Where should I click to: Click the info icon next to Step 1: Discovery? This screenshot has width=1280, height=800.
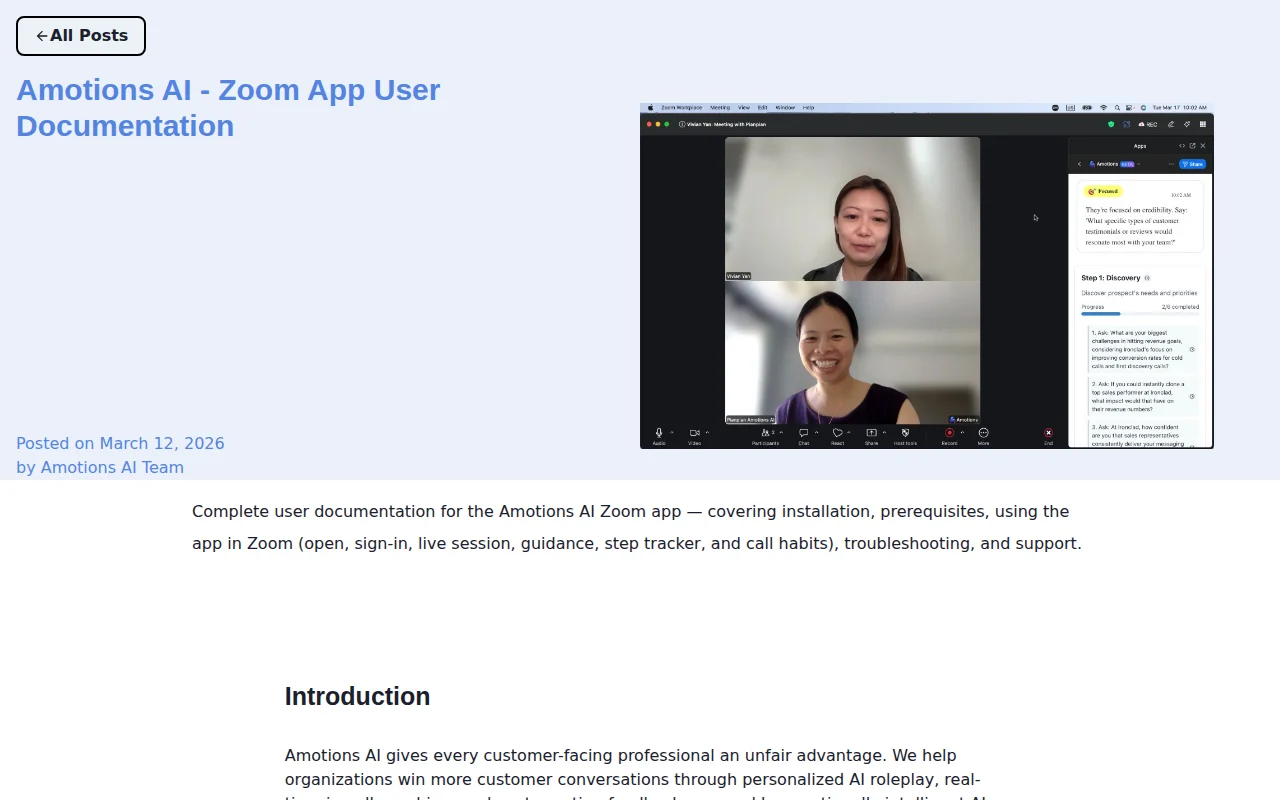click(x=1147, y=278)
